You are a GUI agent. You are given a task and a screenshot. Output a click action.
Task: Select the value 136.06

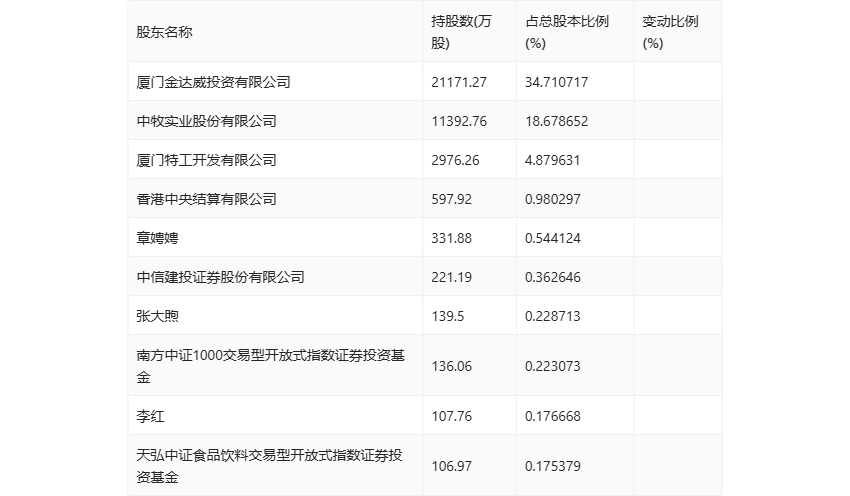[x=452, y=366]
